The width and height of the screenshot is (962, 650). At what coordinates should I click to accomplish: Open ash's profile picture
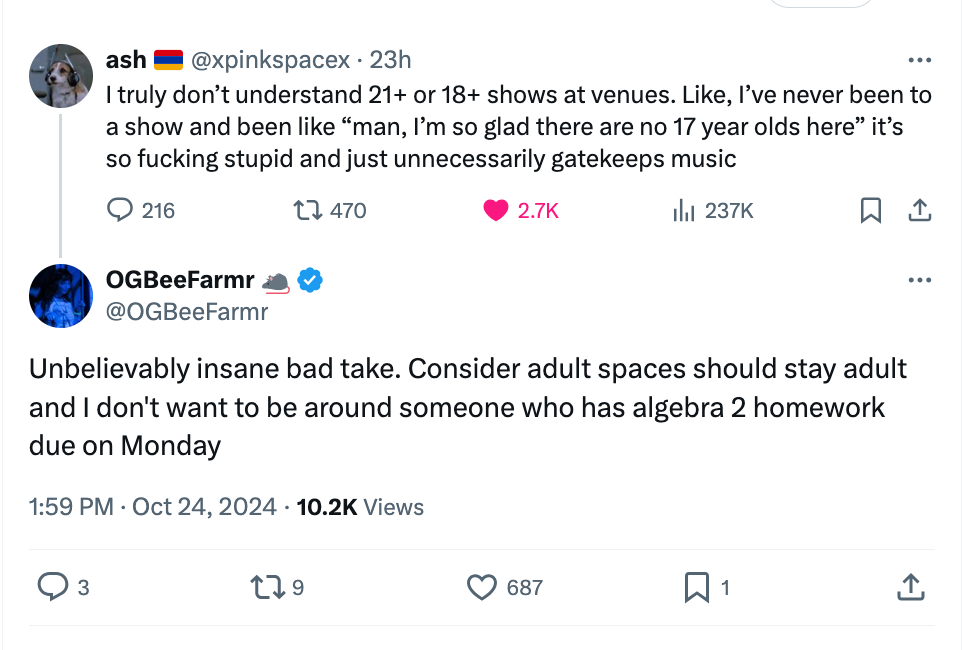coord(61,76)
